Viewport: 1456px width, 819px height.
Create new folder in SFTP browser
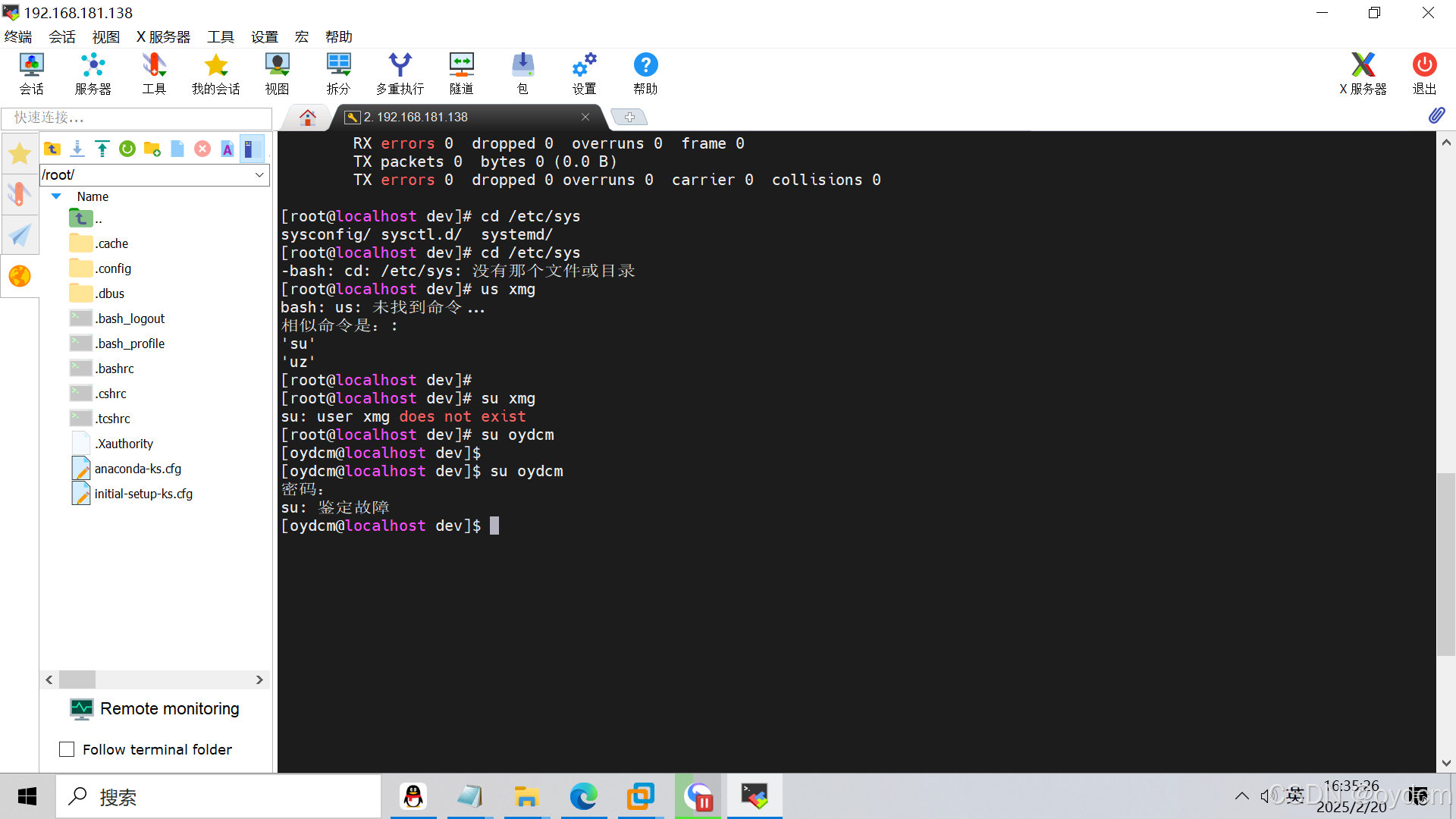(x=152, y=149)
